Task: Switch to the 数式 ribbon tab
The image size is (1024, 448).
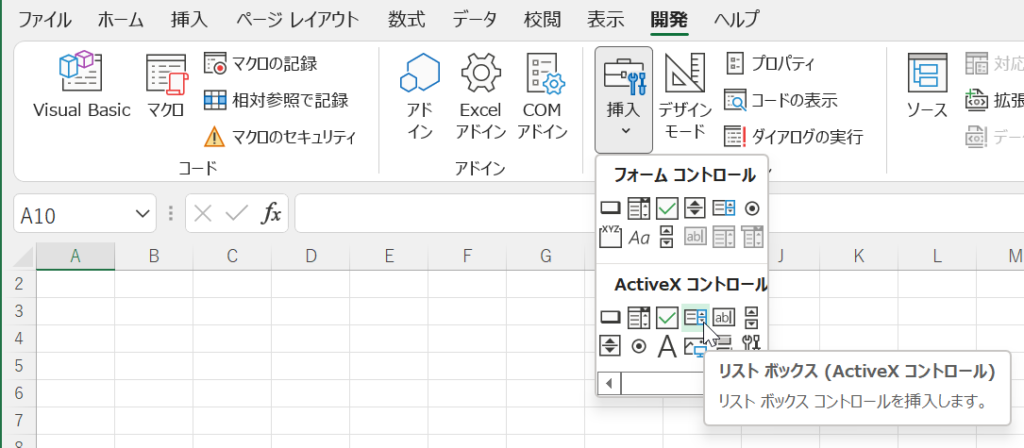Action: click(406, 19)
